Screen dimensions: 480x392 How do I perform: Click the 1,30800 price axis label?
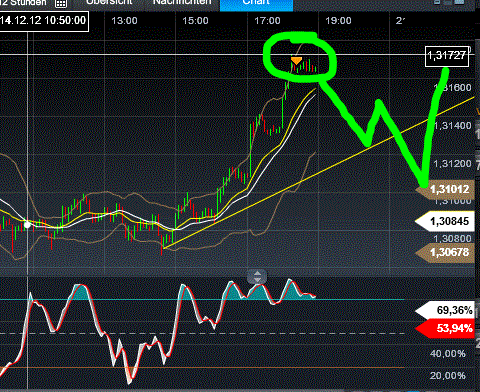click(x=453, y=238)
